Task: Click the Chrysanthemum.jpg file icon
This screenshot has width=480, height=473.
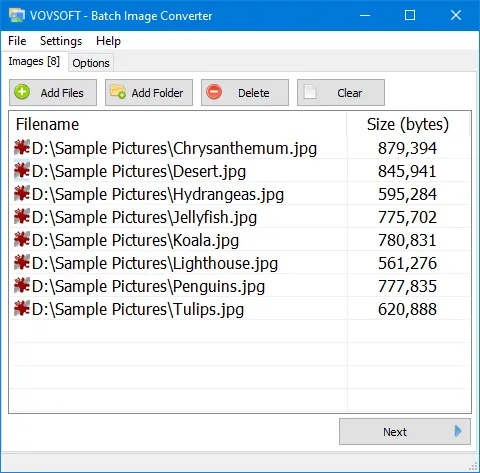Action: coord(22,148)
